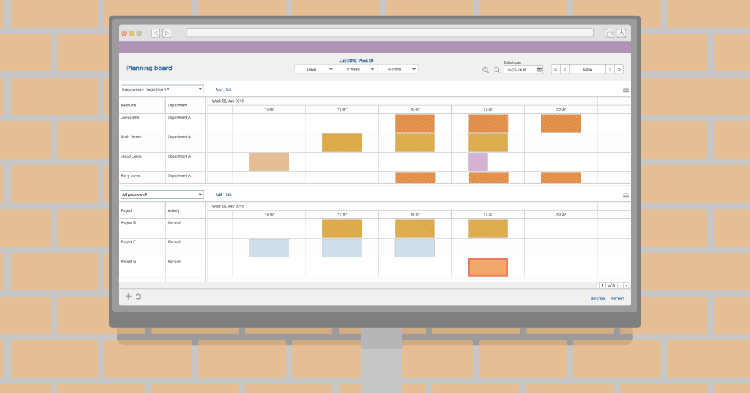Select the orange block with red border
750x393 pixels.
point(488,267)
